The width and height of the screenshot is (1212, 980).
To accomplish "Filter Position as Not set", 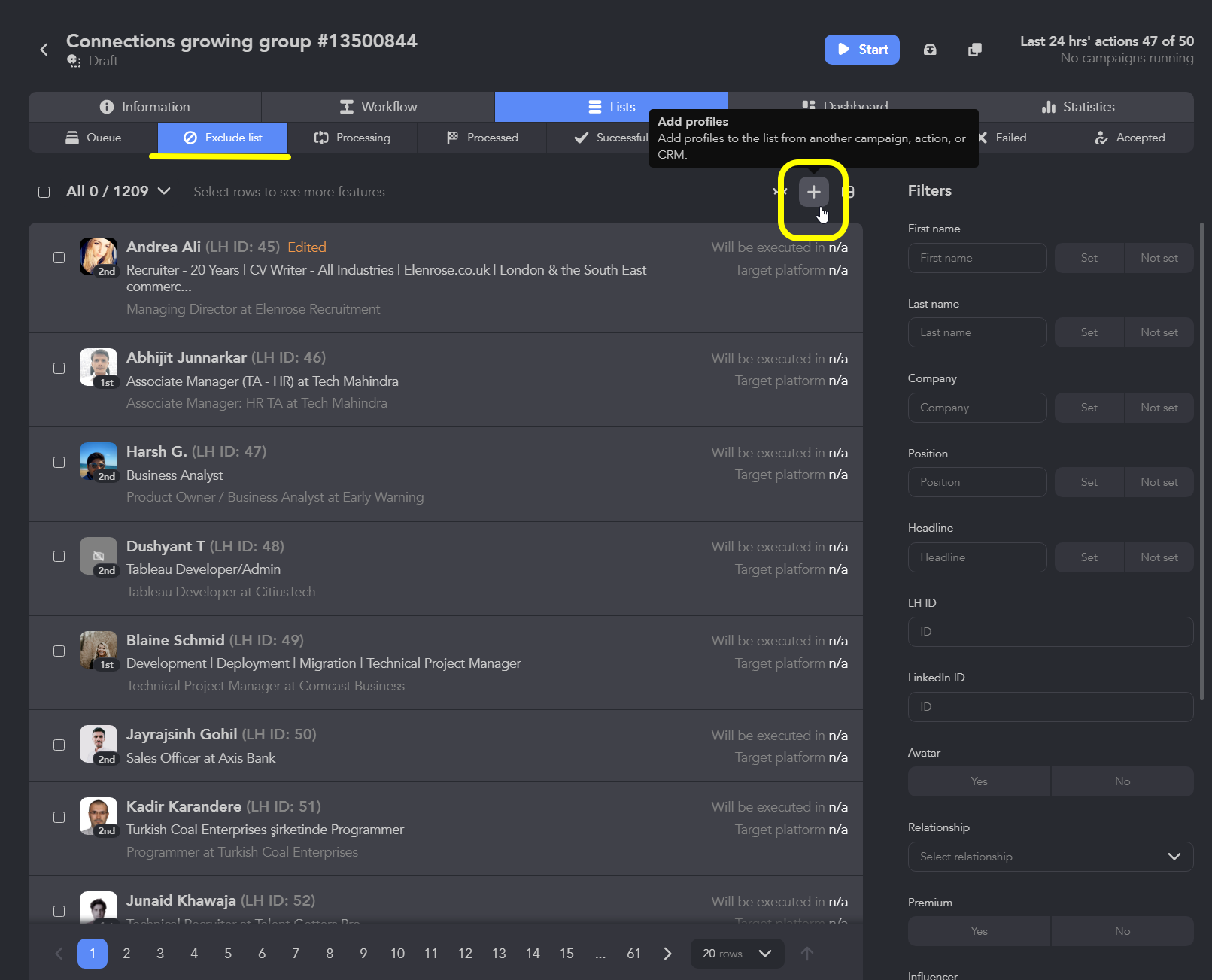I will coord(1159,482).
